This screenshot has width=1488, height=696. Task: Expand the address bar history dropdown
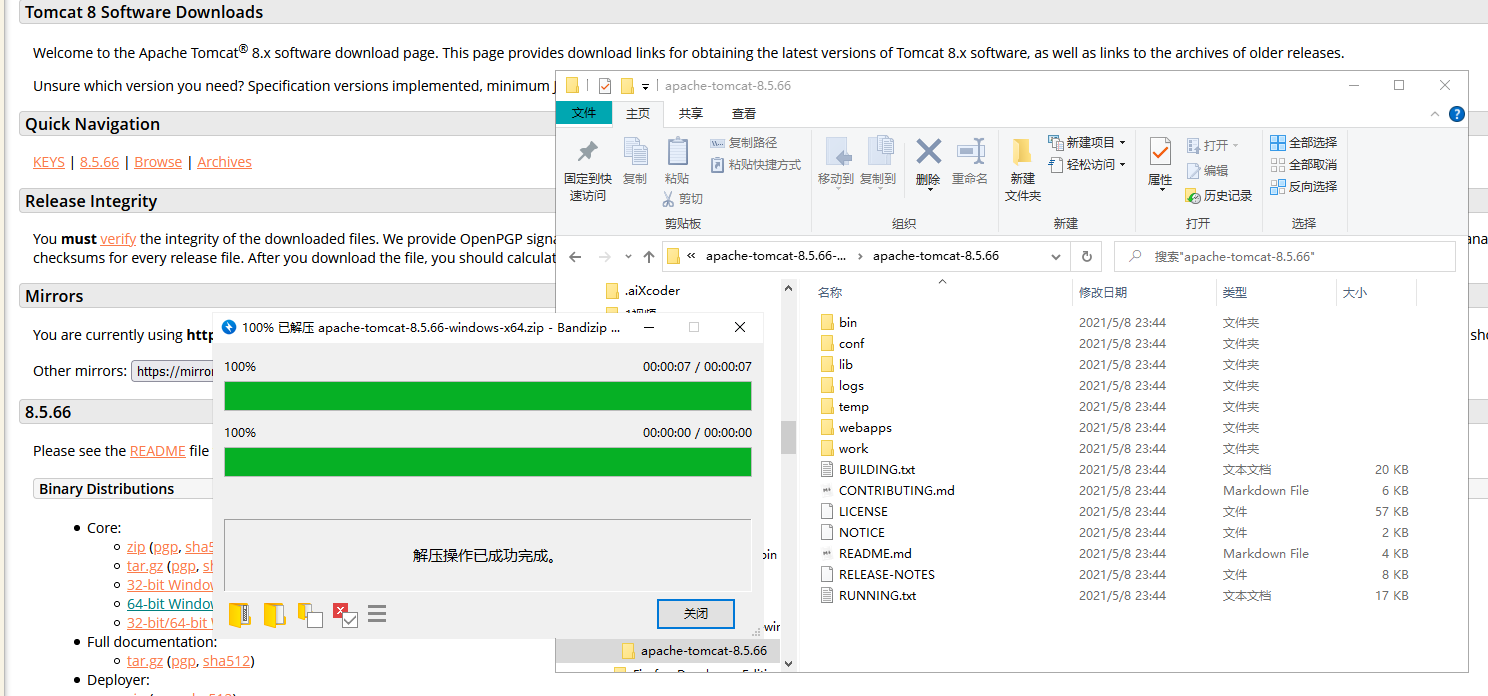click(1056, 257)
